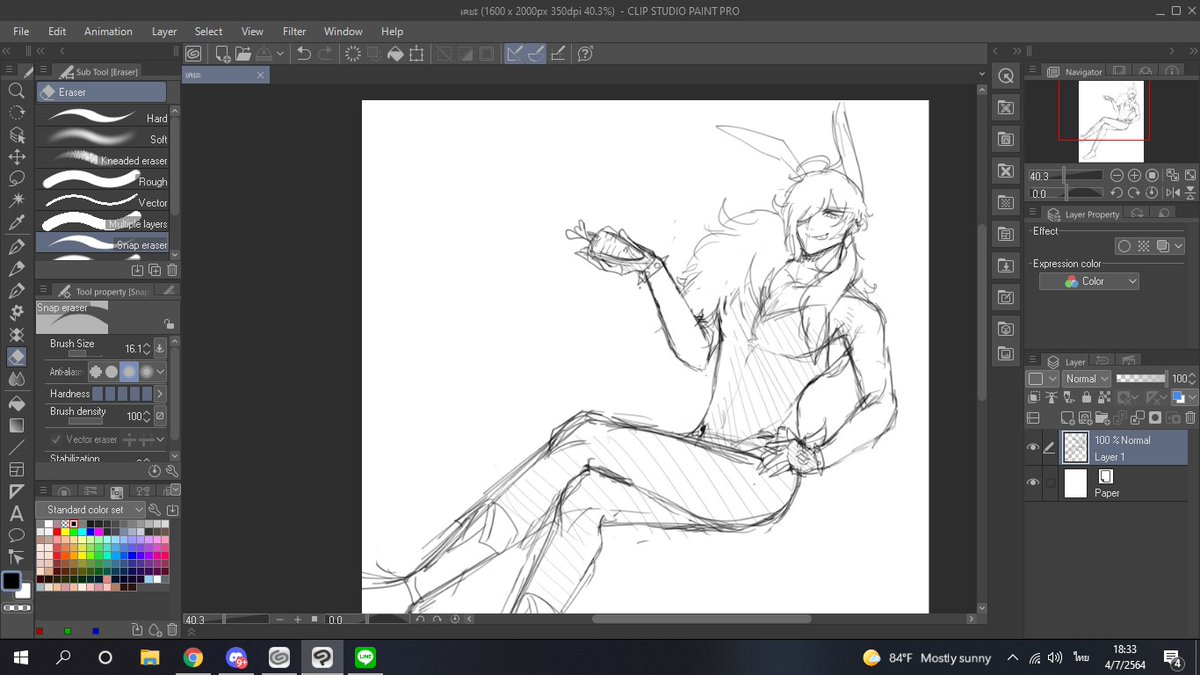This screenshot has width=1200, height=675.
Task: Click the Redo arrow in command bar
Action: coord(326,54)
